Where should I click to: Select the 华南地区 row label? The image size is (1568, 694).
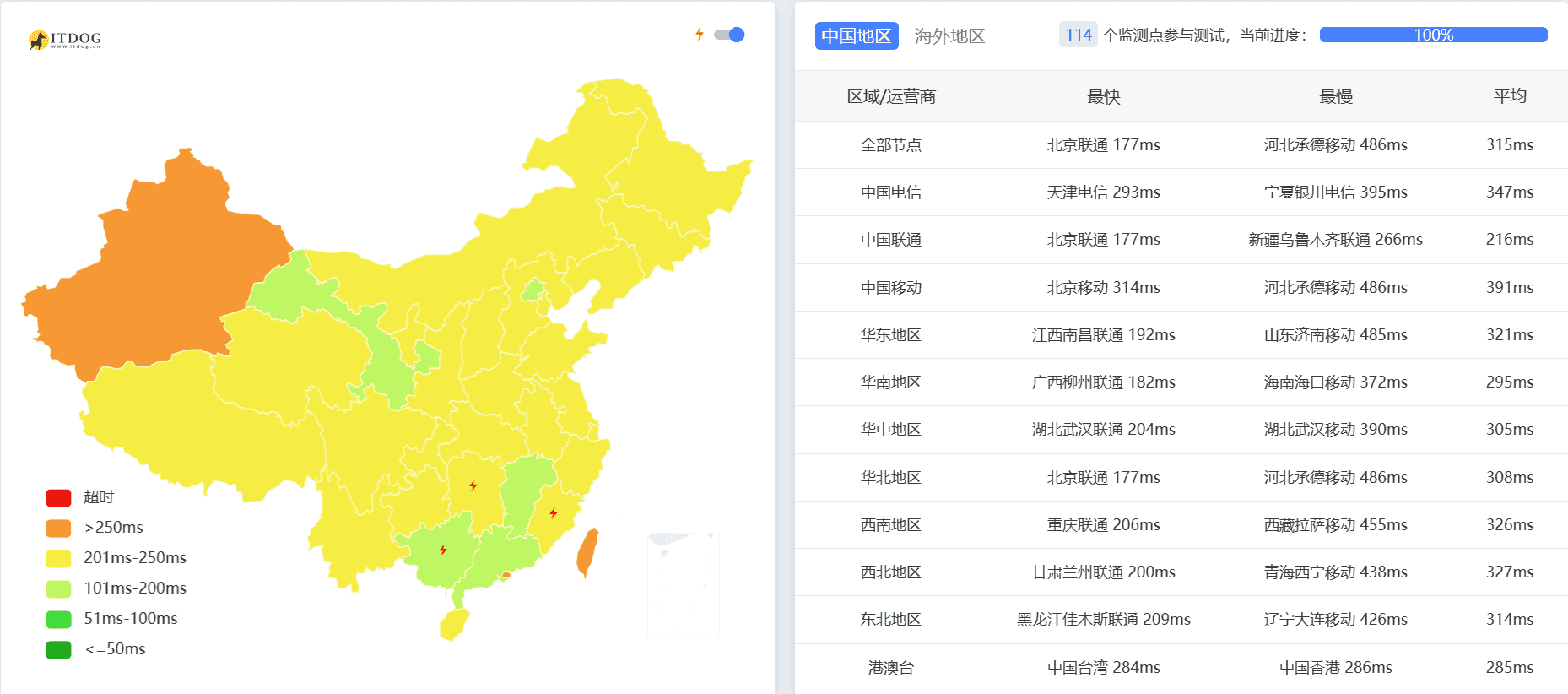pos(891,382)
